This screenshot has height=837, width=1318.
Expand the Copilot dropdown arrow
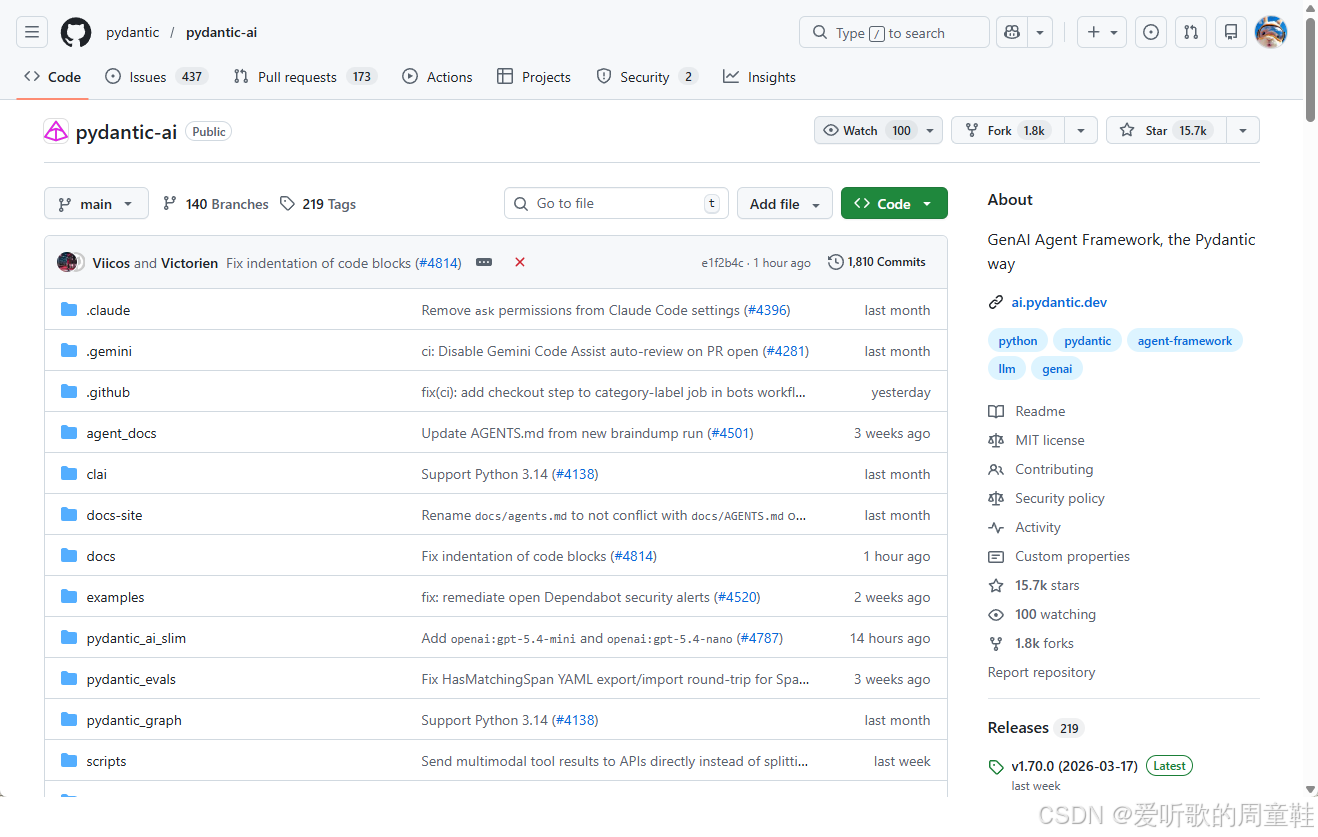pos(1040,32)
